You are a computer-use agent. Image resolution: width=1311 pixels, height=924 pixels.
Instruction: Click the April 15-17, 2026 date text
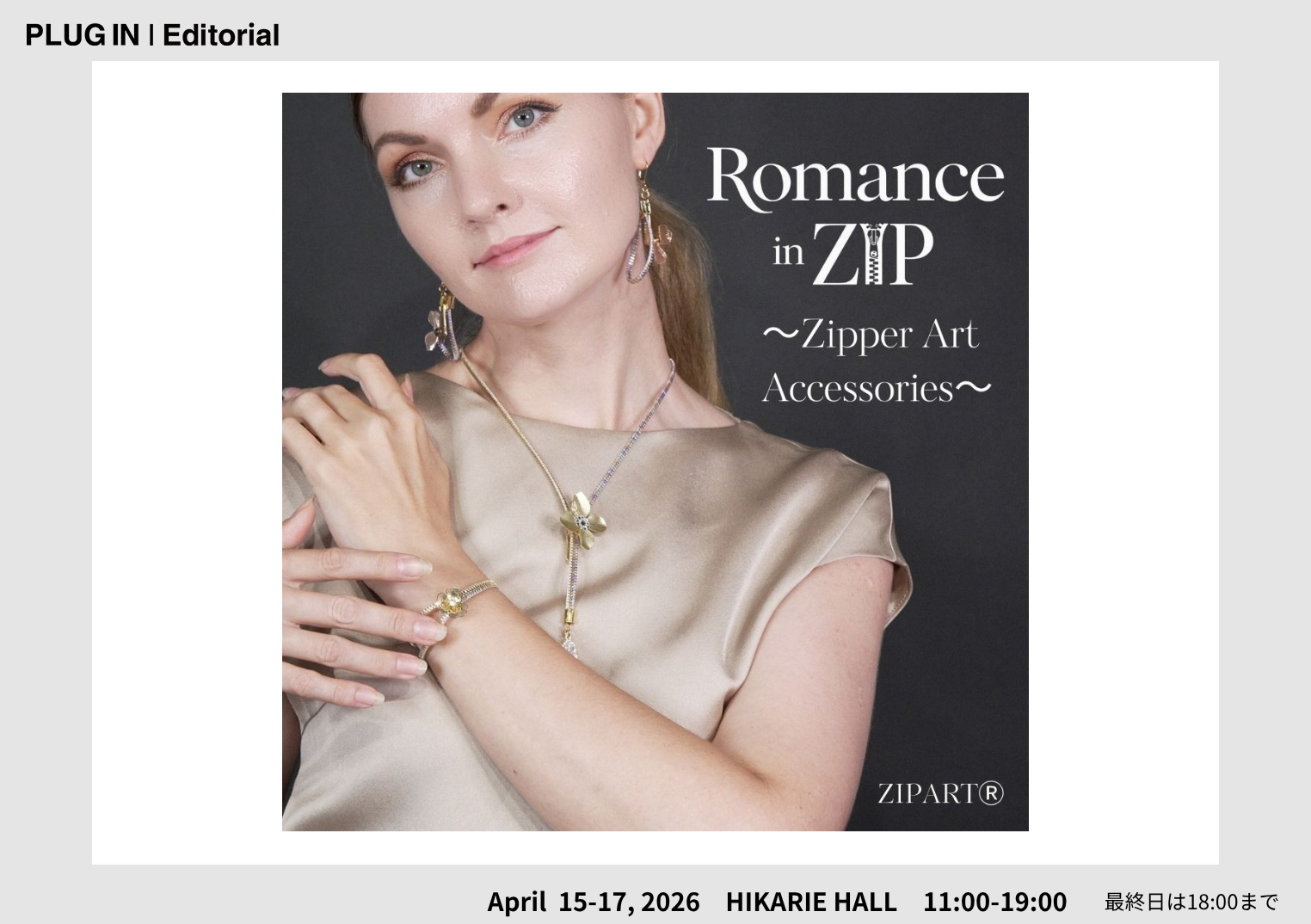click(594, 902)
